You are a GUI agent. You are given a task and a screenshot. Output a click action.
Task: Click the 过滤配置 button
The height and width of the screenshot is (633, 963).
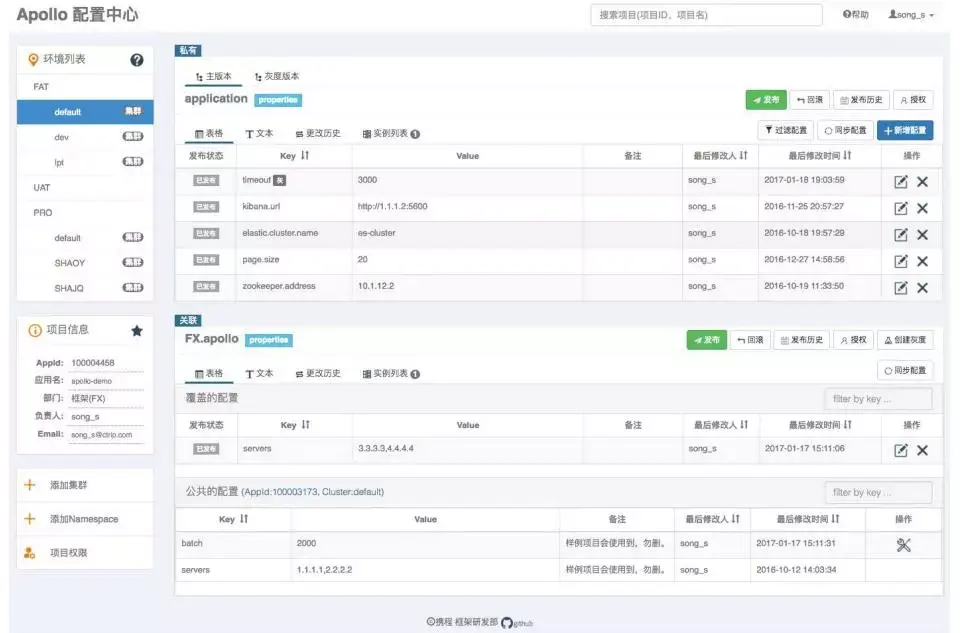pyautogui.click(x=786, y=130)
